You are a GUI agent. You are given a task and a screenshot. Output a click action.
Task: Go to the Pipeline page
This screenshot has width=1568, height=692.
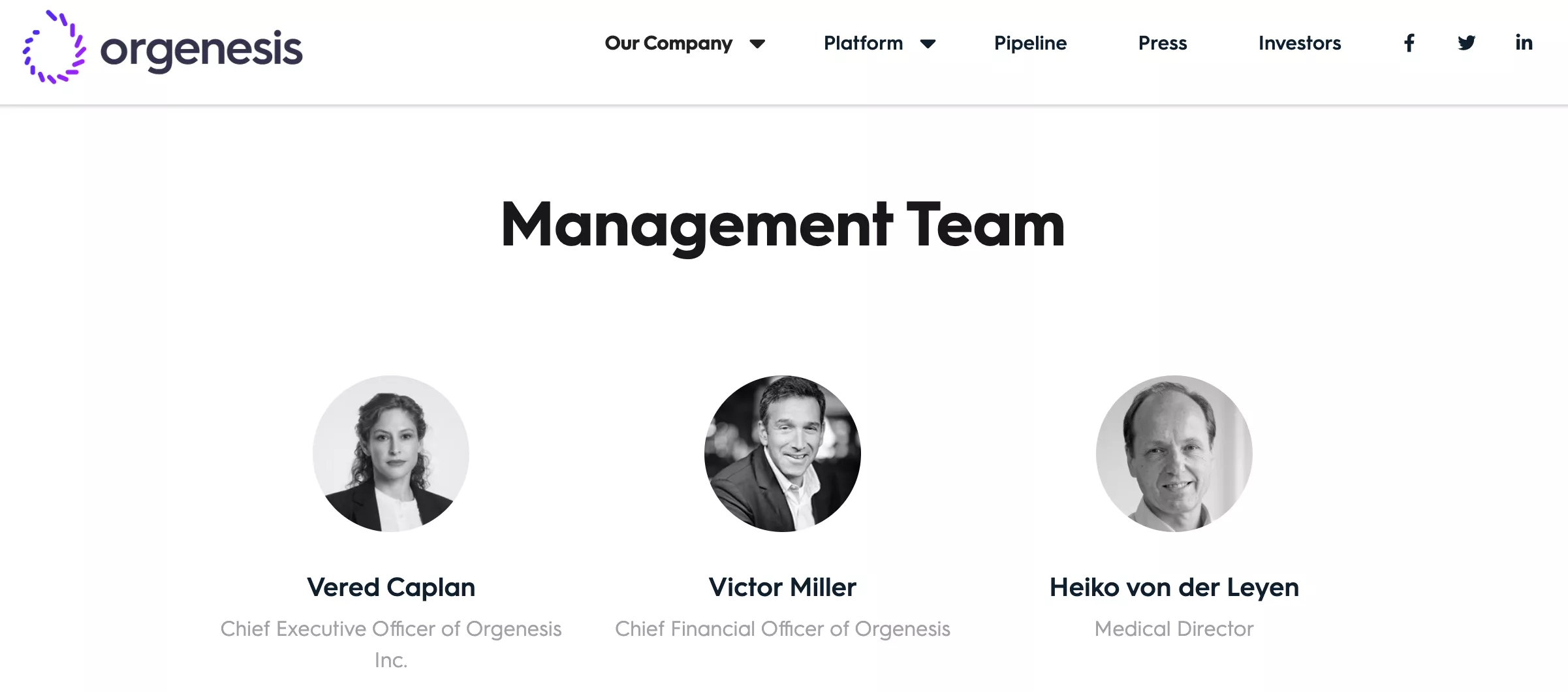tap(1030, 43)
